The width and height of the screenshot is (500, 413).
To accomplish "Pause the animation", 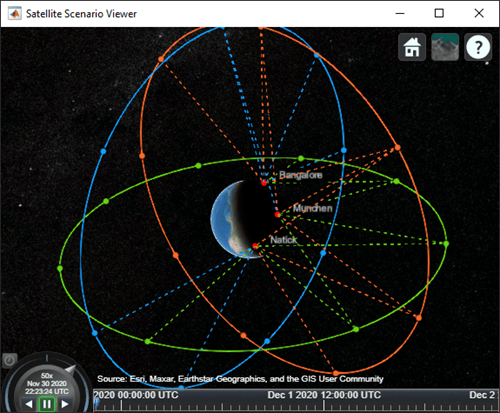I will [47, 404].
